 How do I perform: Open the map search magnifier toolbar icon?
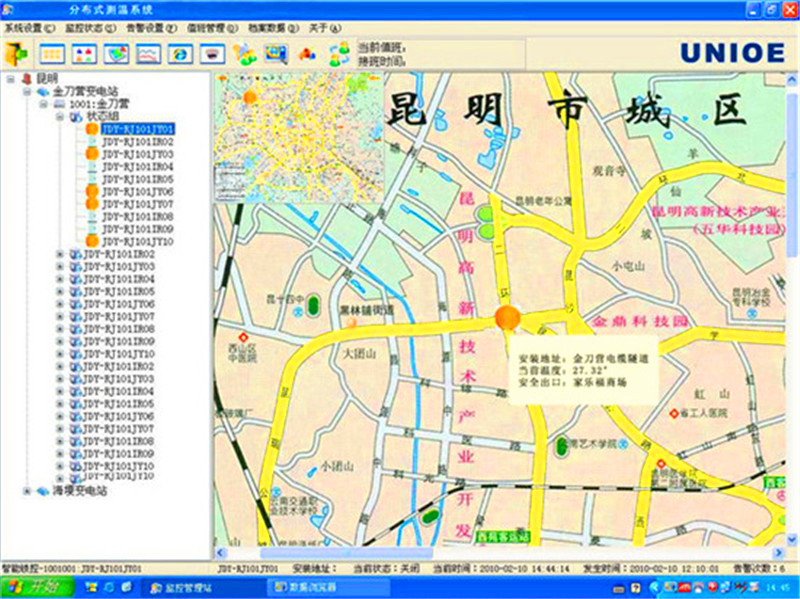(275, 52)
